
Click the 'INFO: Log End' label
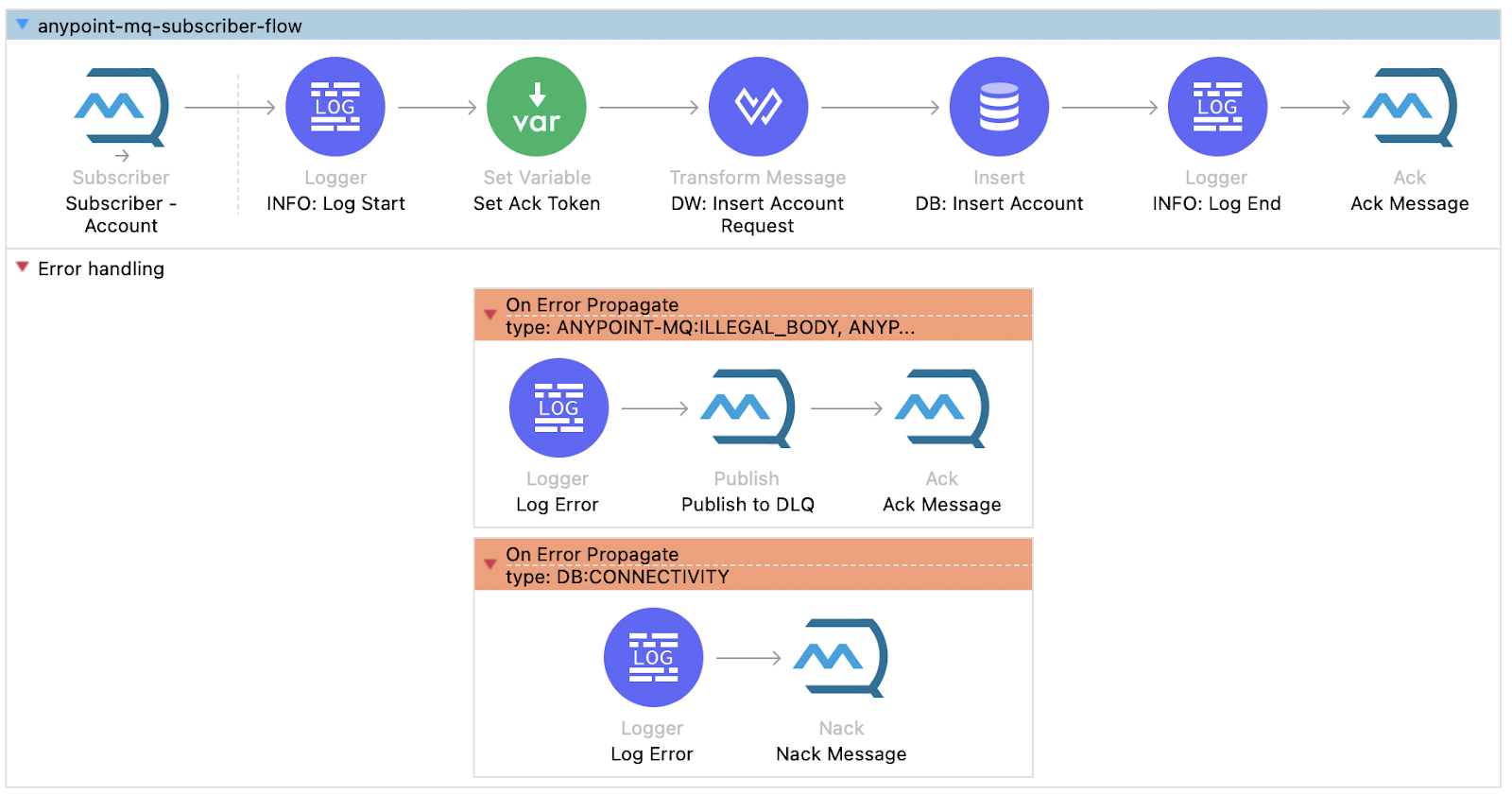[1217, 203]
